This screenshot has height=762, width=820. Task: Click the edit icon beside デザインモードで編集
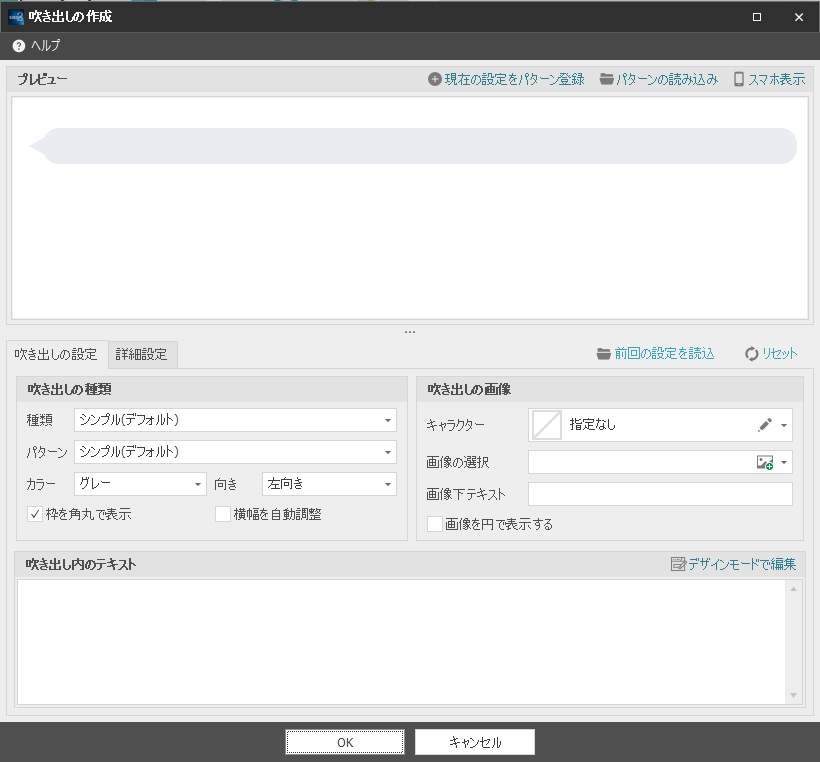click(678, 564)
